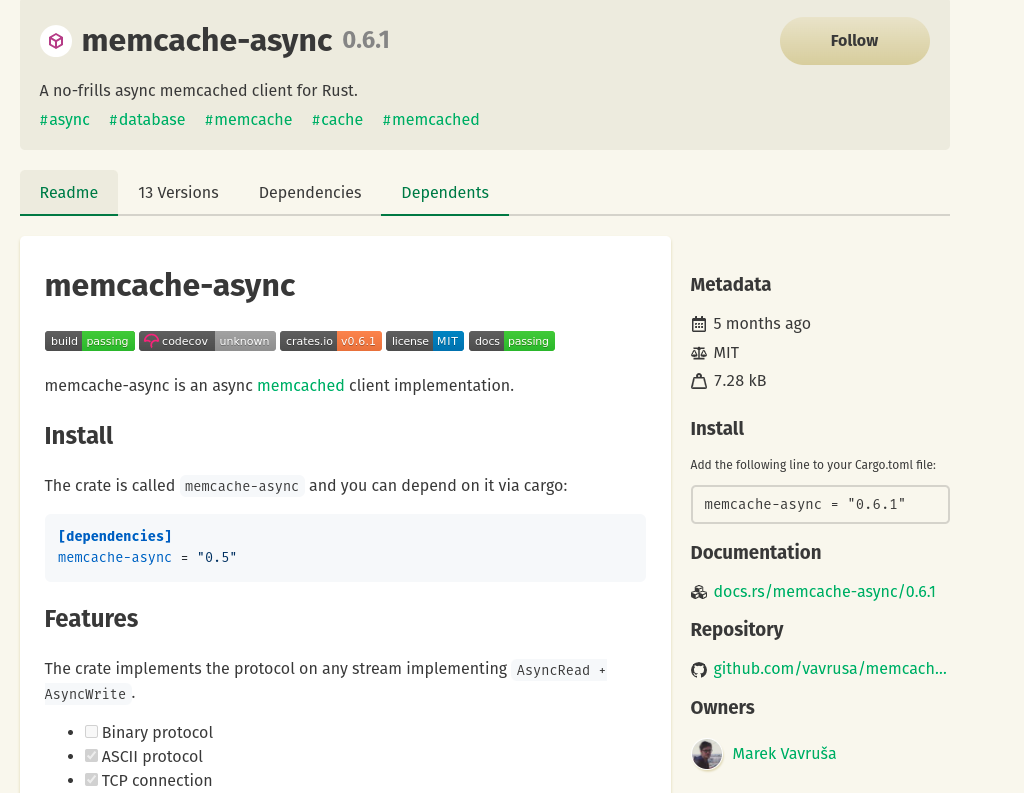The width and height of the screenshot is (1024, 793).
Task: Open the Dependencies tab
Action: [x=310, y=193]
